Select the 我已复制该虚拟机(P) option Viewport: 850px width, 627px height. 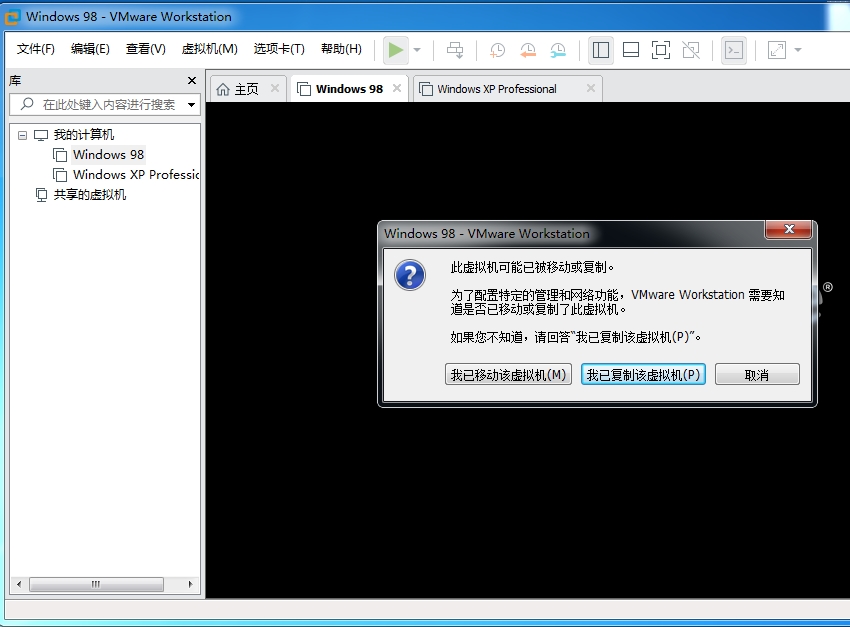coord(643,373)
